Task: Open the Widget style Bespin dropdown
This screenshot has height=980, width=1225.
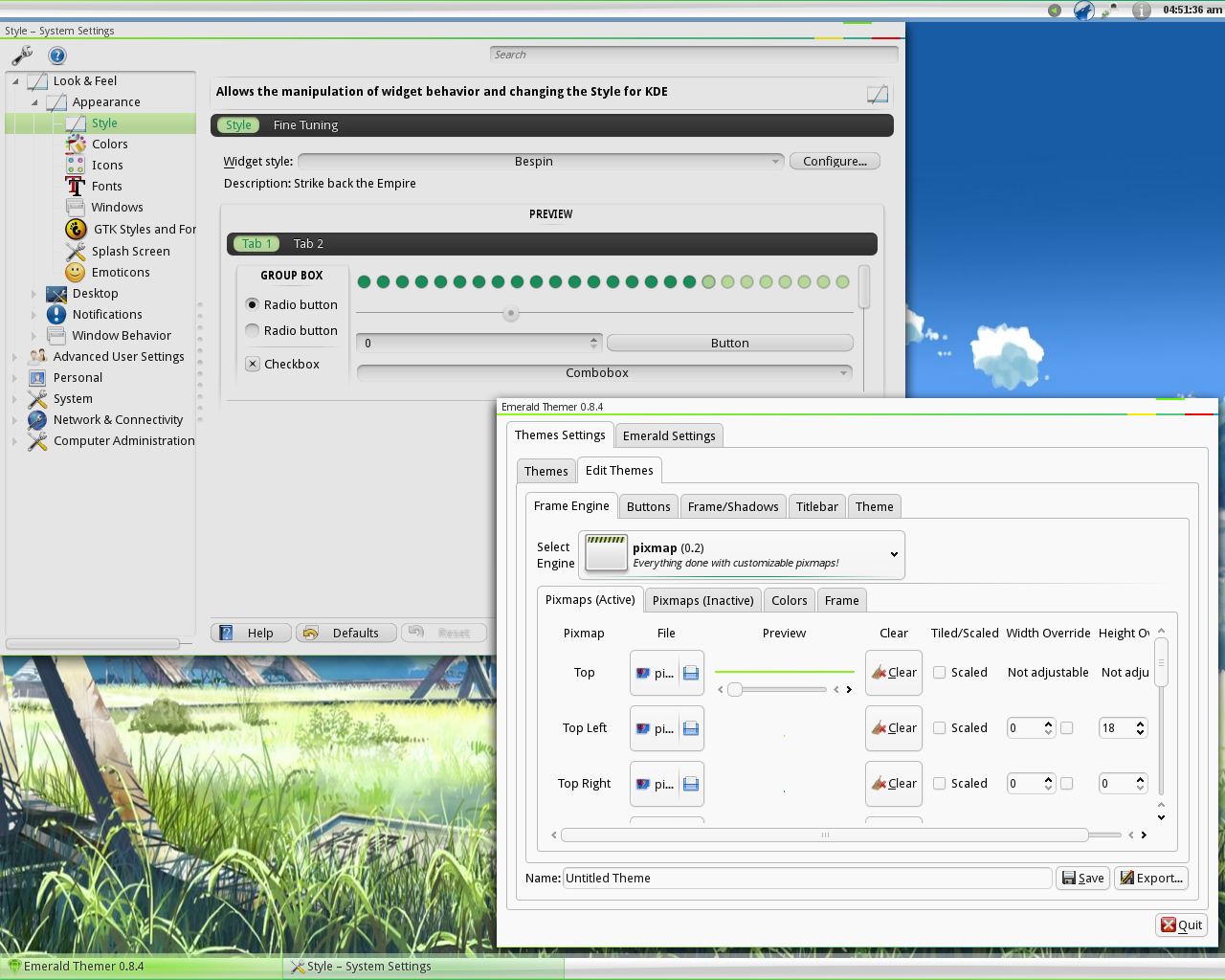Action: click(541, 162)
